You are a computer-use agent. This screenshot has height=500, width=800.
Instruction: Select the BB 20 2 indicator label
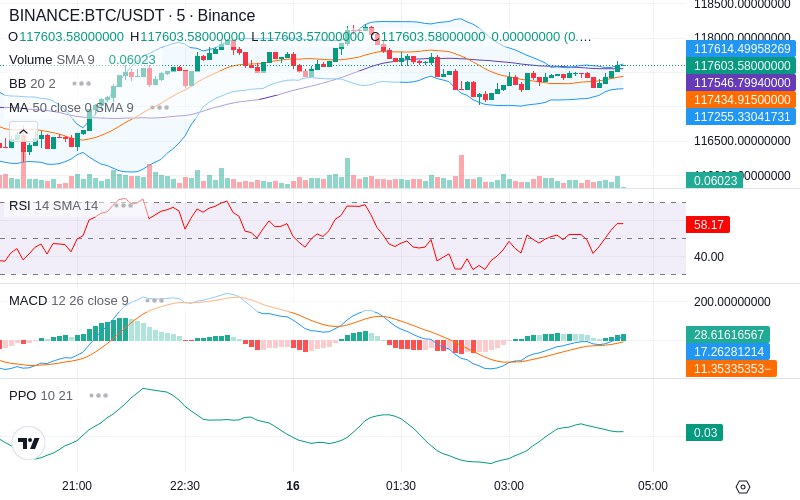point(32,83)
